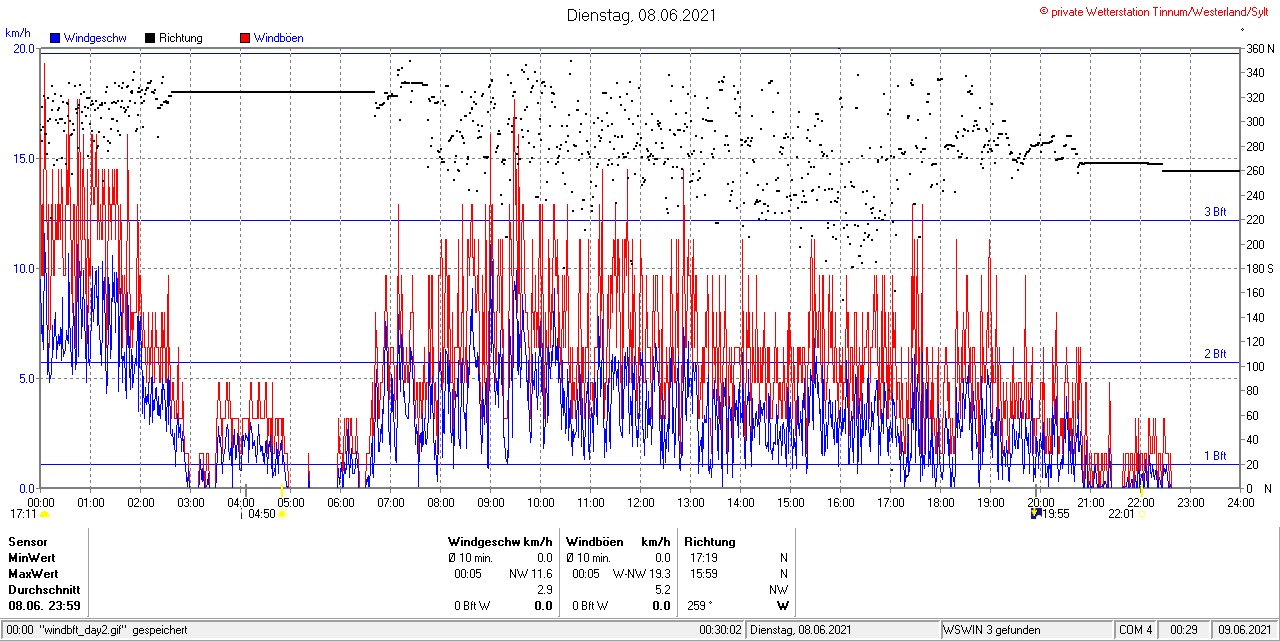1280x641 pixels.
Task: Click the 20.0 value on the speed axis
Action: tap(23, 49)
